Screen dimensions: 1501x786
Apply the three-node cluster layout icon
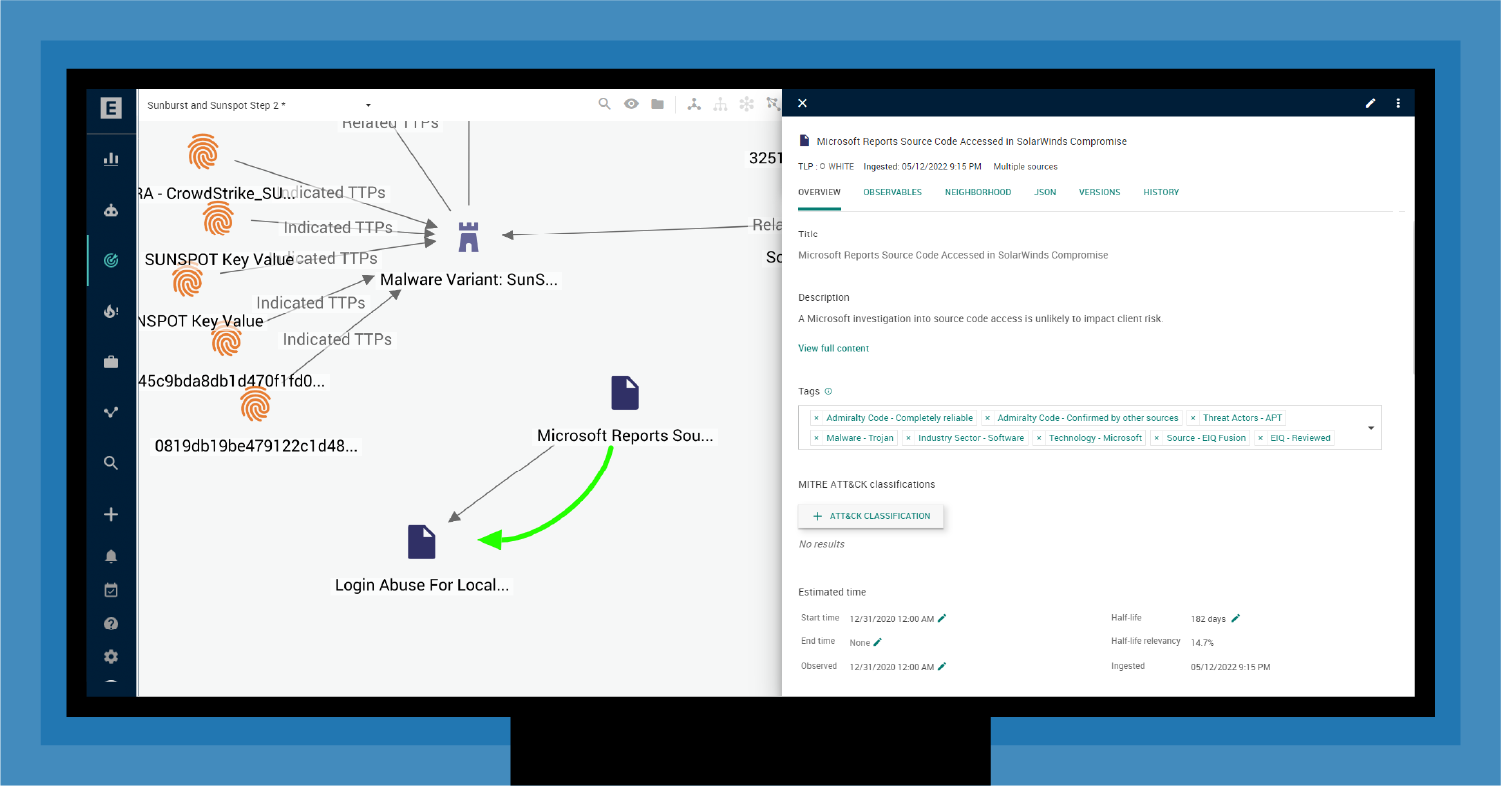click(x=694, y=104)
